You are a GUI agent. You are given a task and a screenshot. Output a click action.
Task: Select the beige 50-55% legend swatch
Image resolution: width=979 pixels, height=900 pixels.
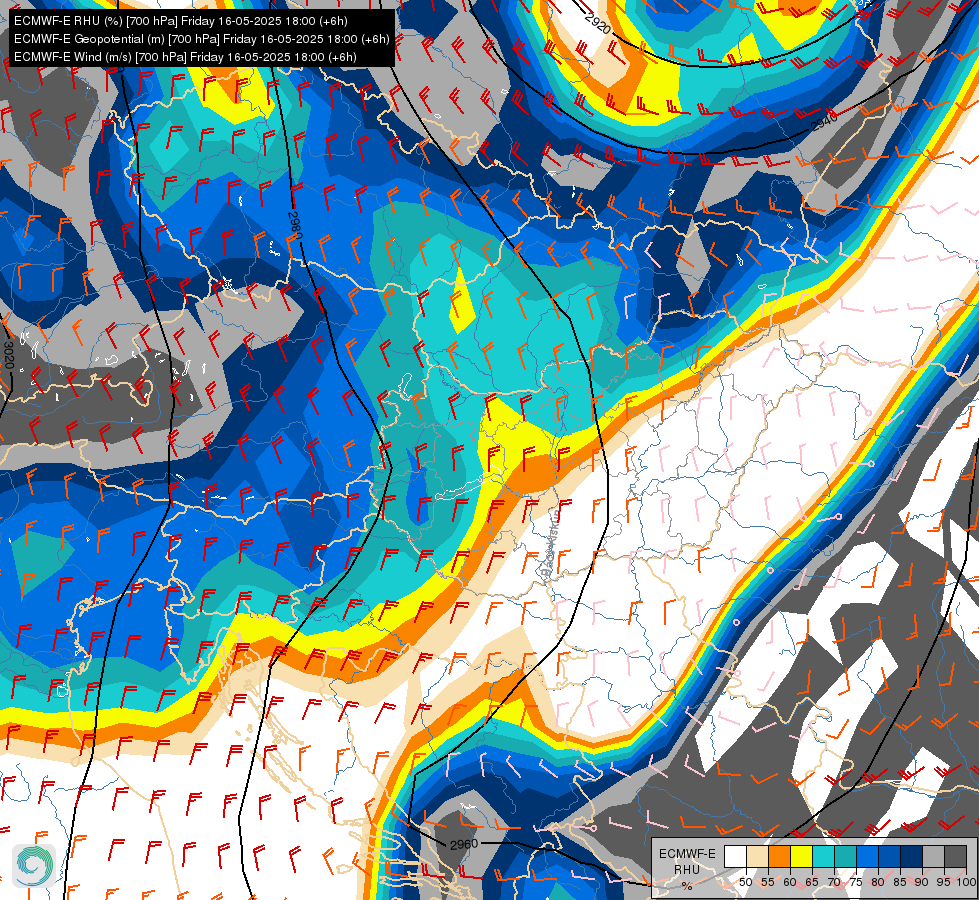tap(757, 856)
